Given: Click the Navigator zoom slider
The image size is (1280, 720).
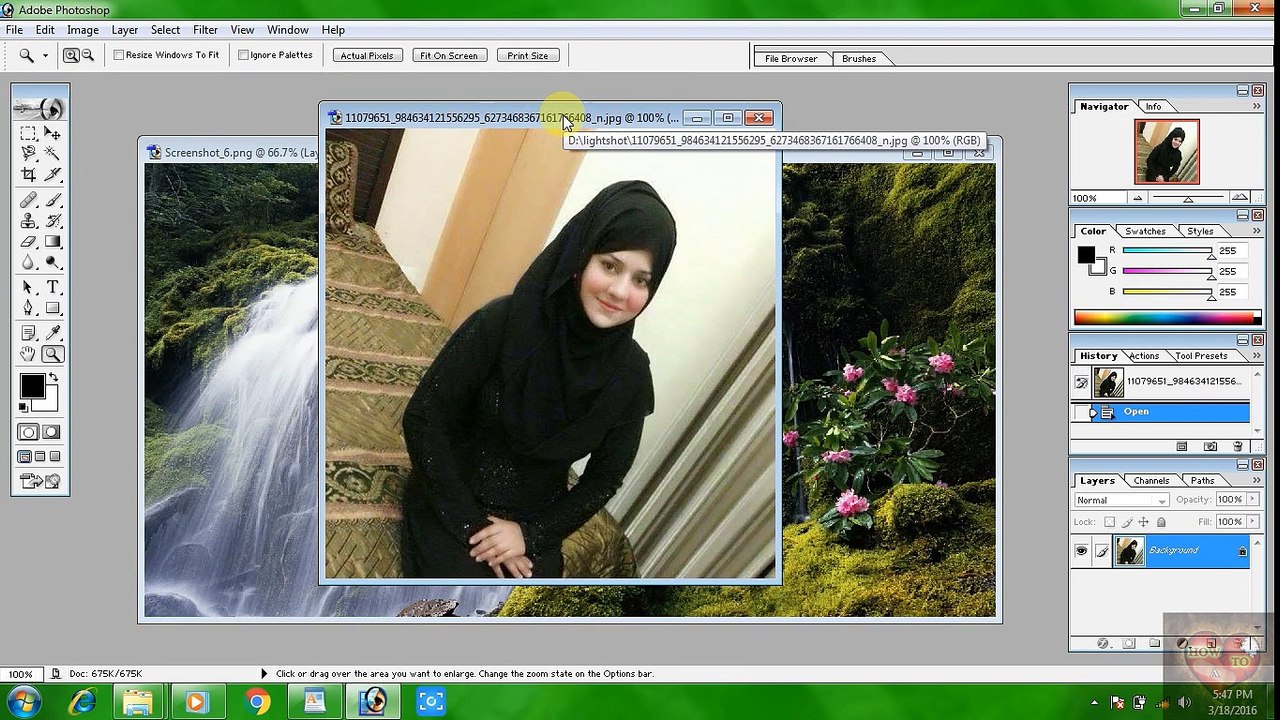Looking at the screenshot, I should tap(1188, 197).
